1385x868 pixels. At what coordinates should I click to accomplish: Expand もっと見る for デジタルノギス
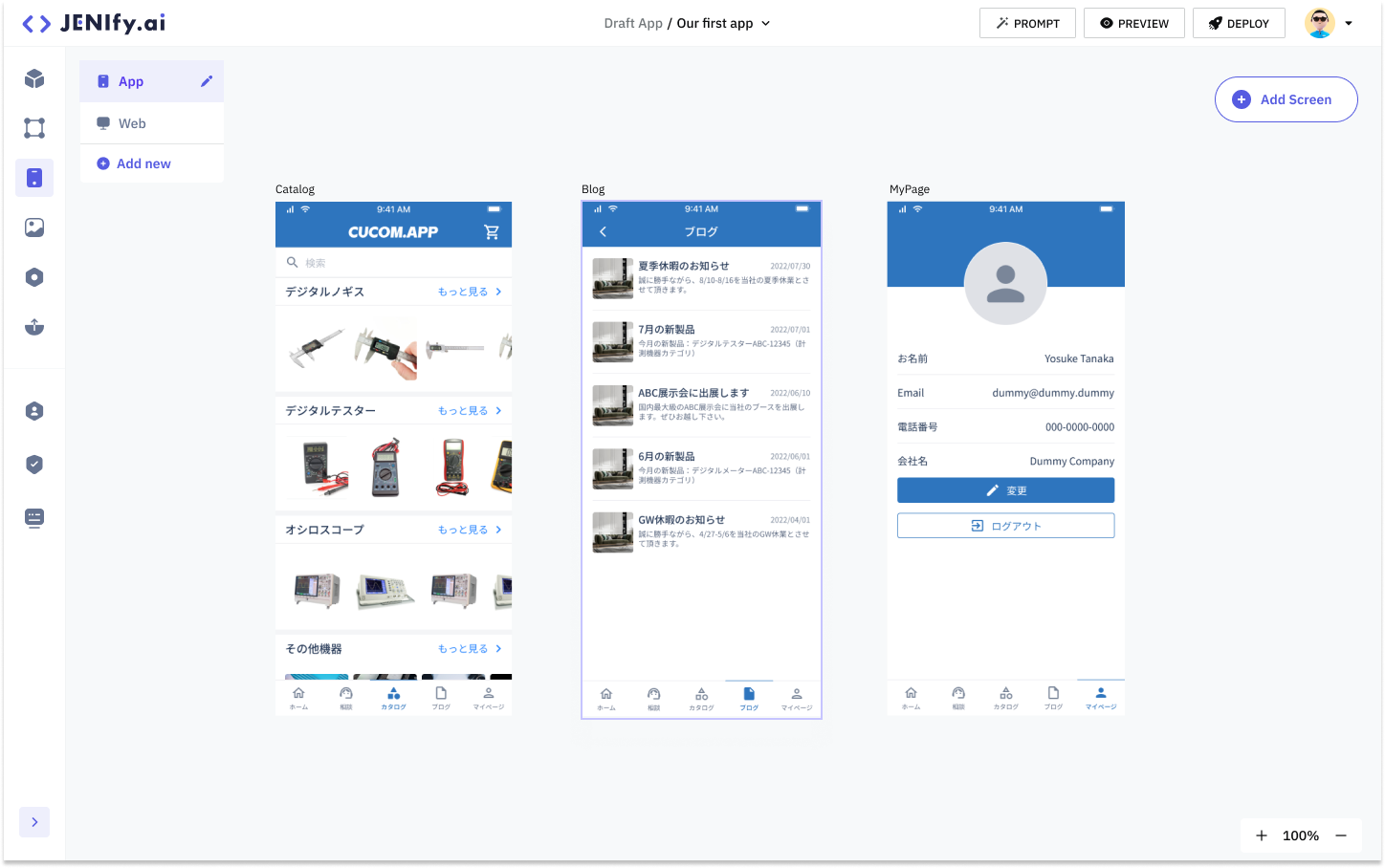[x=470, y=292]
